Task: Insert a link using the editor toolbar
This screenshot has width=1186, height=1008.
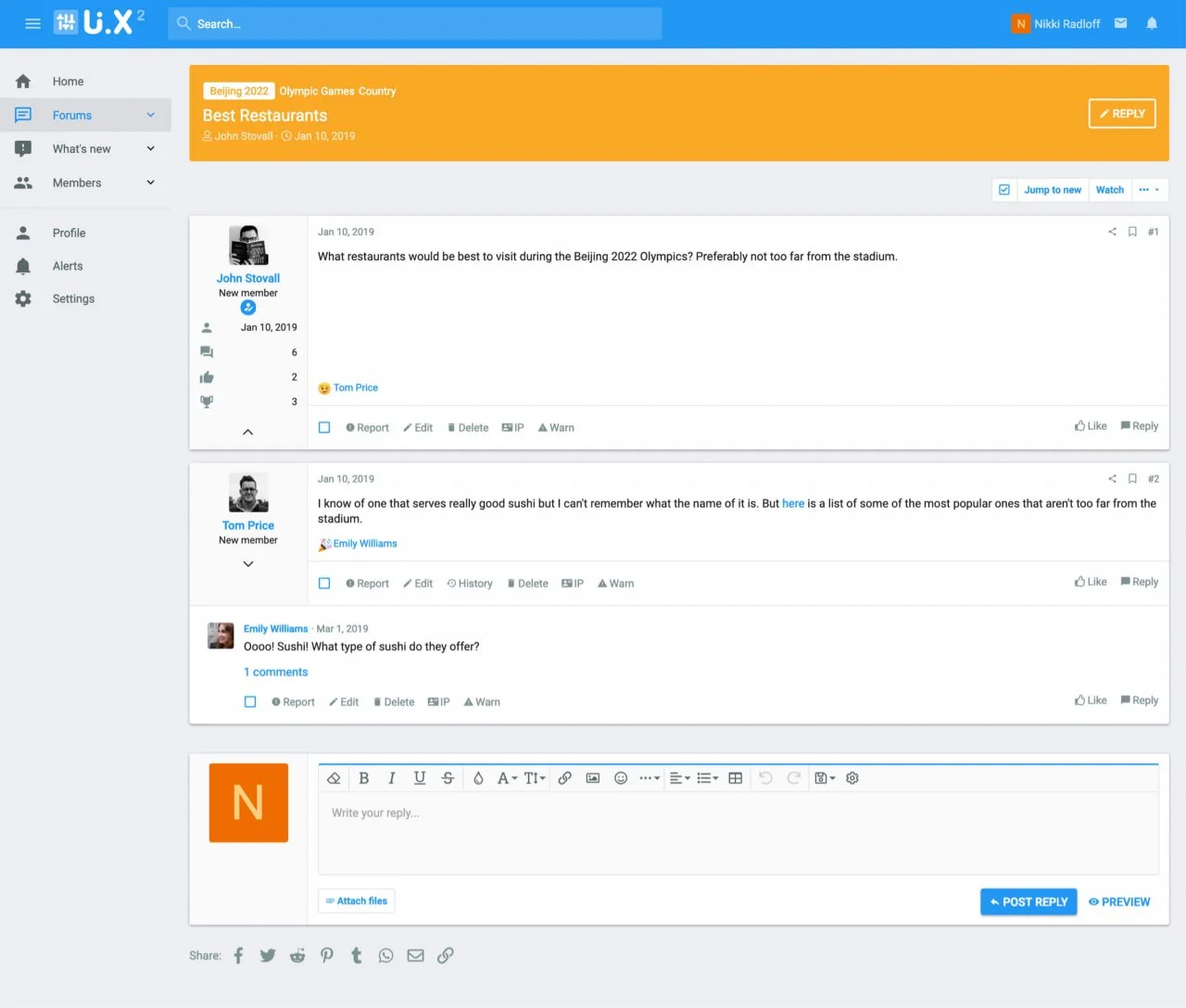Action: [564, 778]
